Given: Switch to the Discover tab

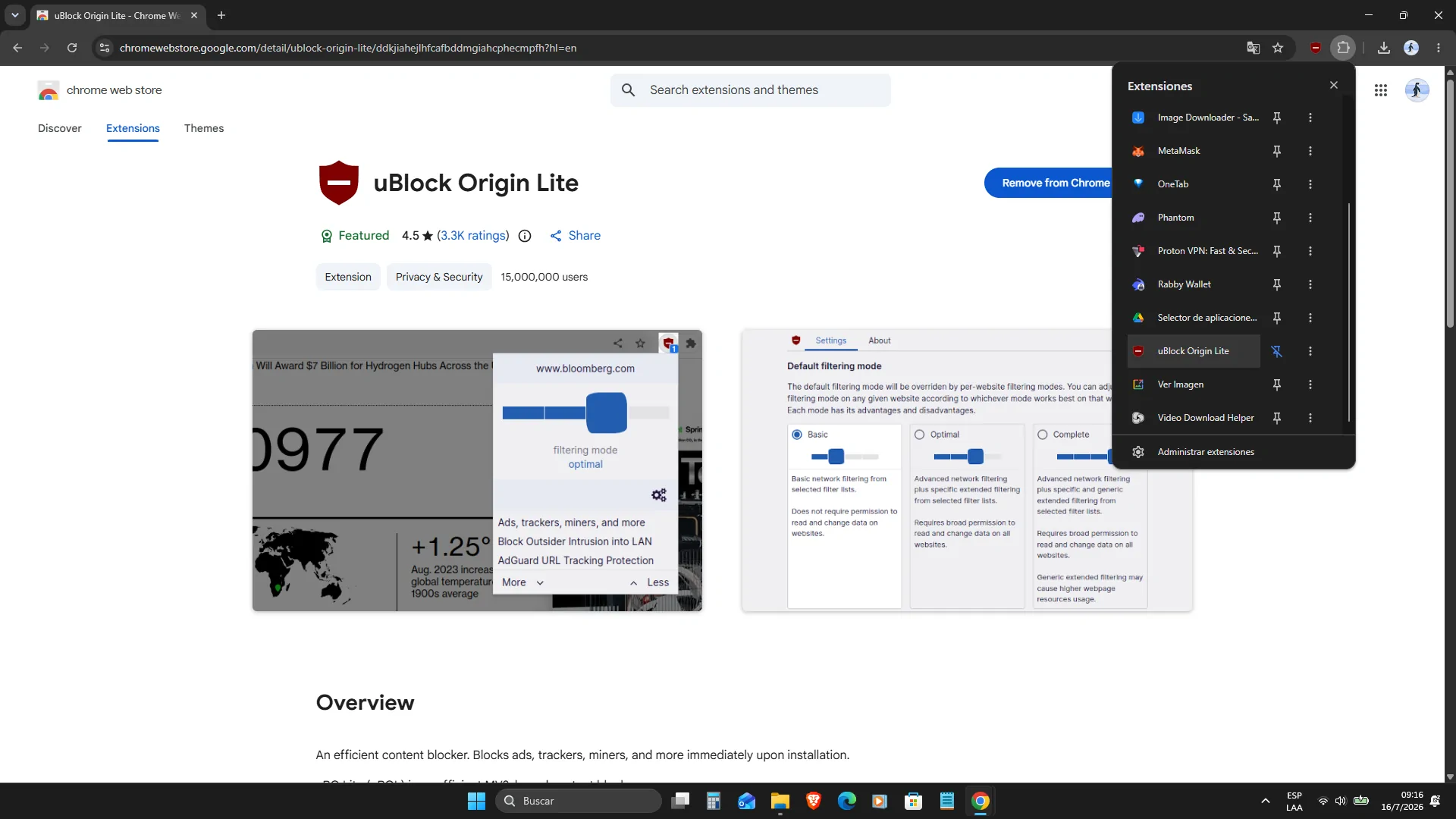Looking at the screenshot, I should (60, 128).
